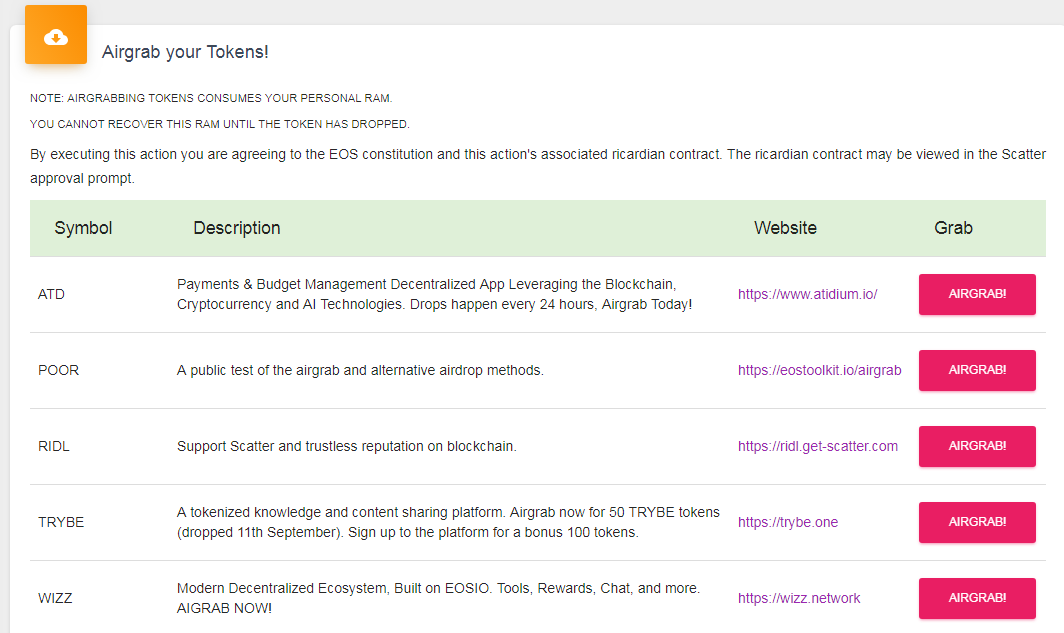The image size is (1064, 633).
Task: Click the 'Airgrab your Tokens!' heading
Action: pyautogui.click(x=185, y=52)
